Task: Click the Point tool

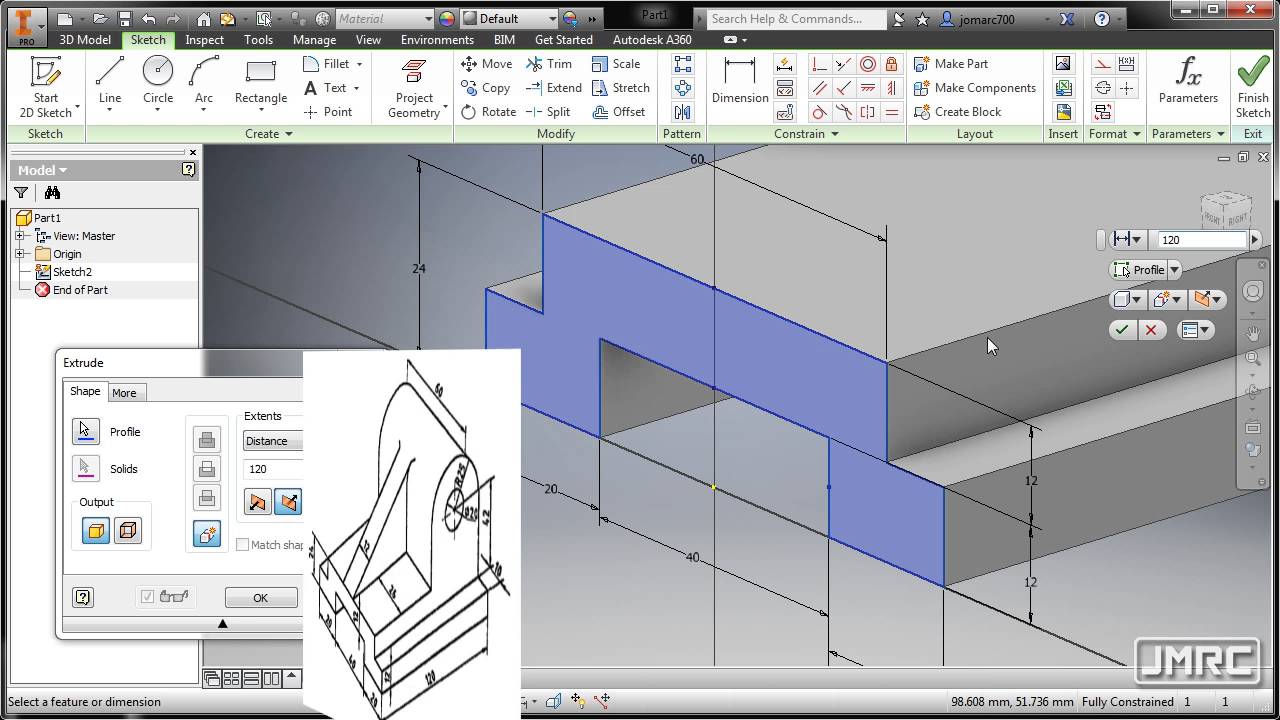Action: coord(328,112)
